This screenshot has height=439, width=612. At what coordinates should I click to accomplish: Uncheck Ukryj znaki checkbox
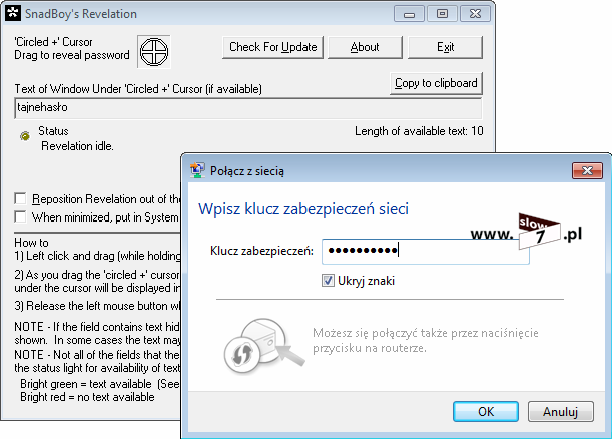click(x=328, y=281)
